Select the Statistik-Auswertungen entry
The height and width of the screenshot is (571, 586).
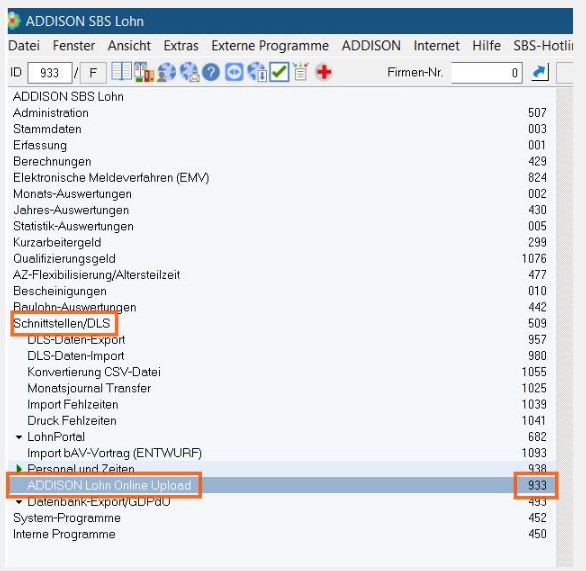pos(73,226)
